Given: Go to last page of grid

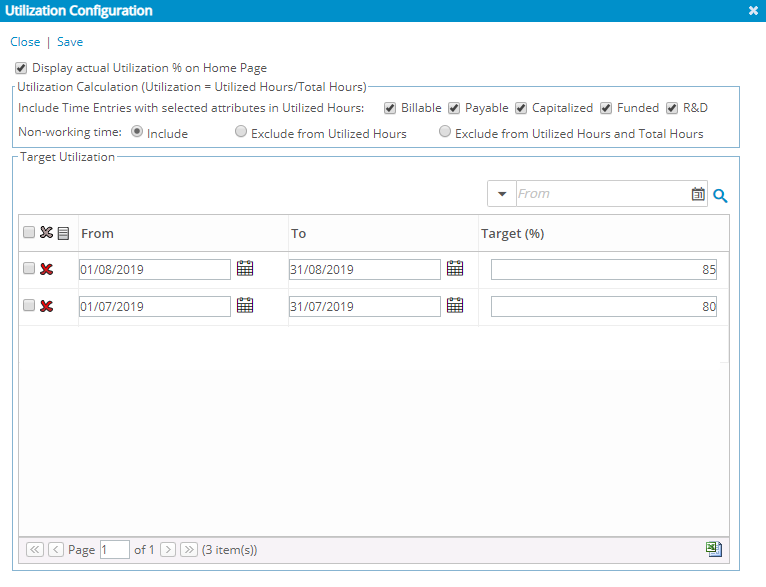Looking at the screenshot, I should pyautogui.click(x=189, y=549).
